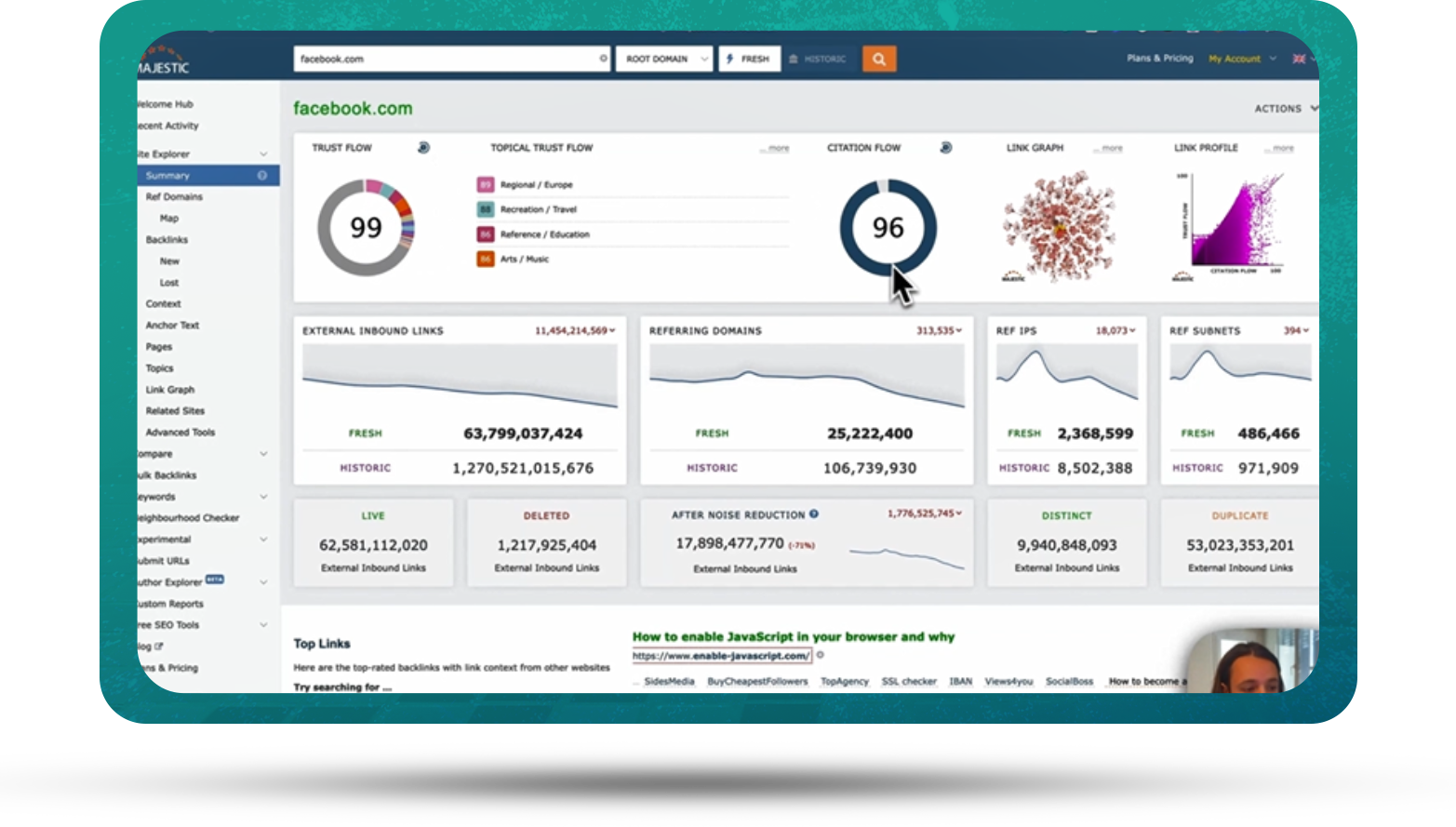This screenshot has width=1456, height=827.
Task: Click the Regional / Europe color swatch
Action: [485, 185]
